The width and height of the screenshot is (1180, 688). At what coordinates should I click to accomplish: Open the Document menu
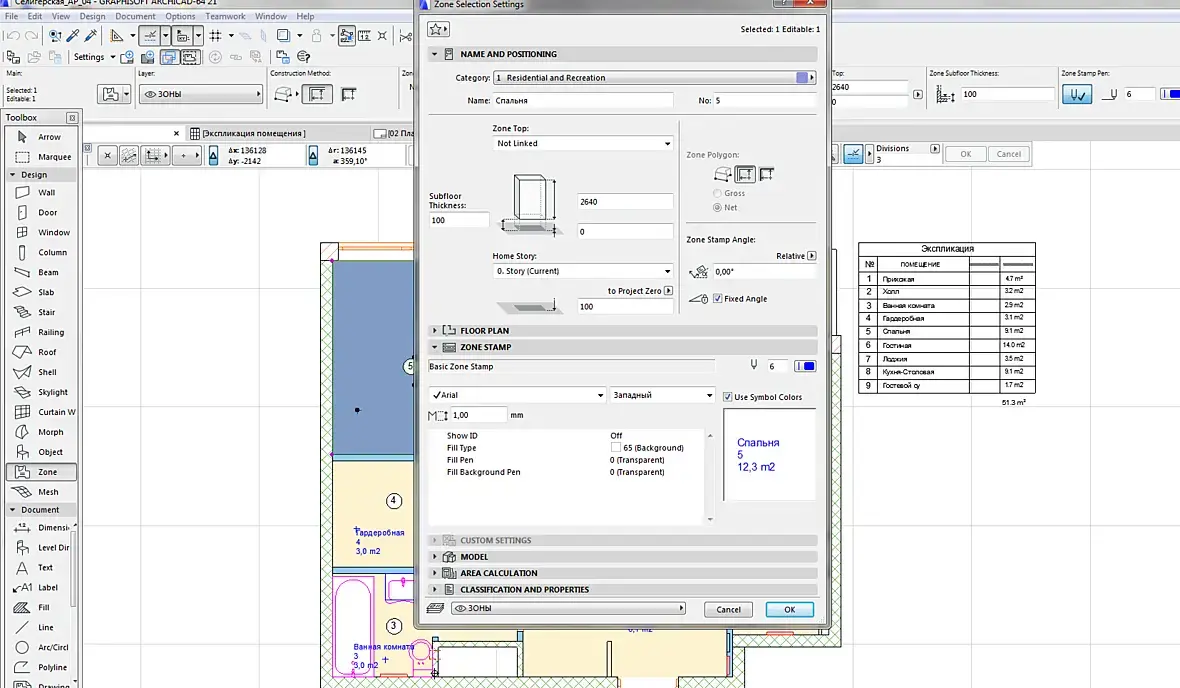pos(135,16)
